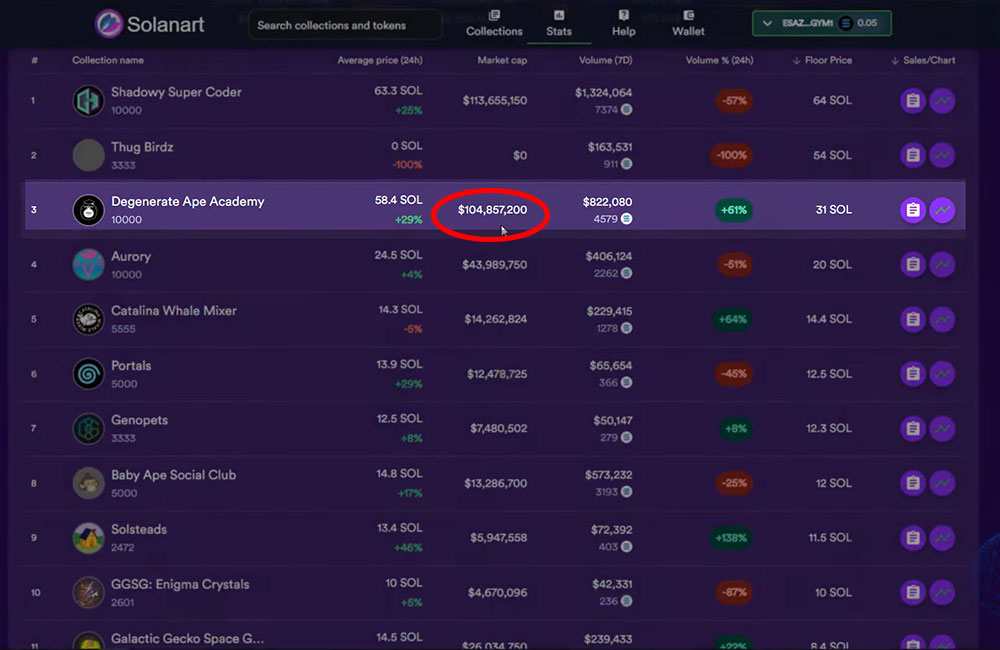
Task: Open sales list for Degenerate Ape Academy
Action: (912, 210)
